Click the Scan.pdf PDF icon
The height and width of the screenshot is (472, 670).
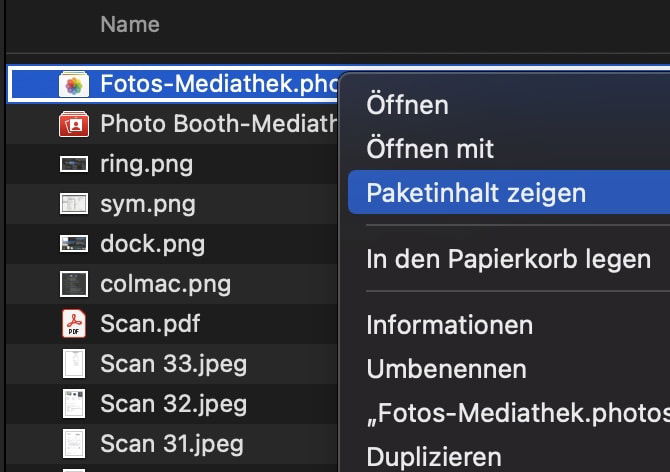point(74,323)
